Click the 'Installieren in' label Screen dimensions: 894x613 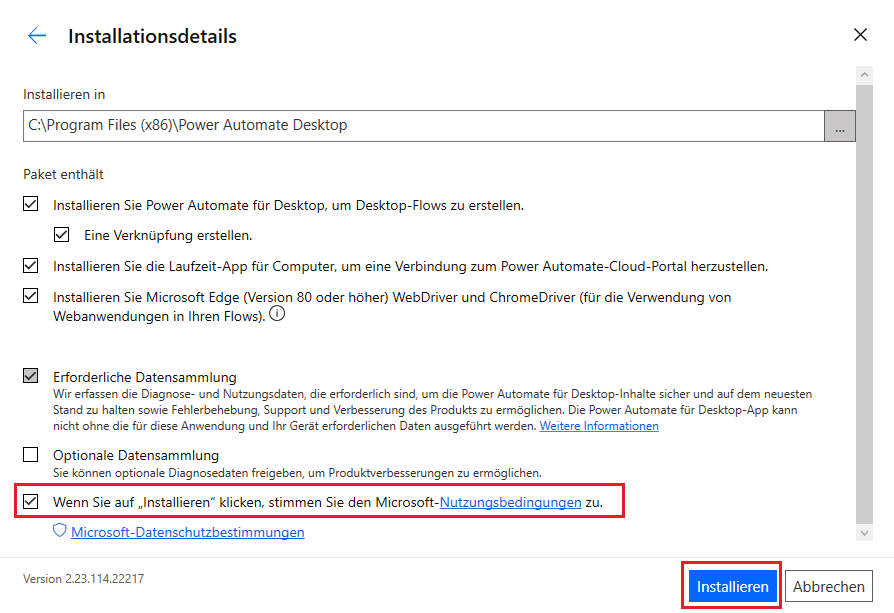(64, 94)
